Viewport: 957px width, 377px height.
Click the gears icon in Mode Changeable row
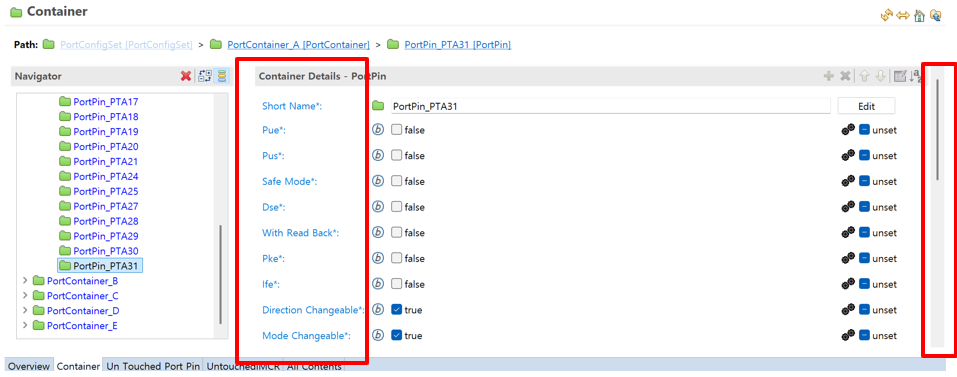[x=848, y=336]
